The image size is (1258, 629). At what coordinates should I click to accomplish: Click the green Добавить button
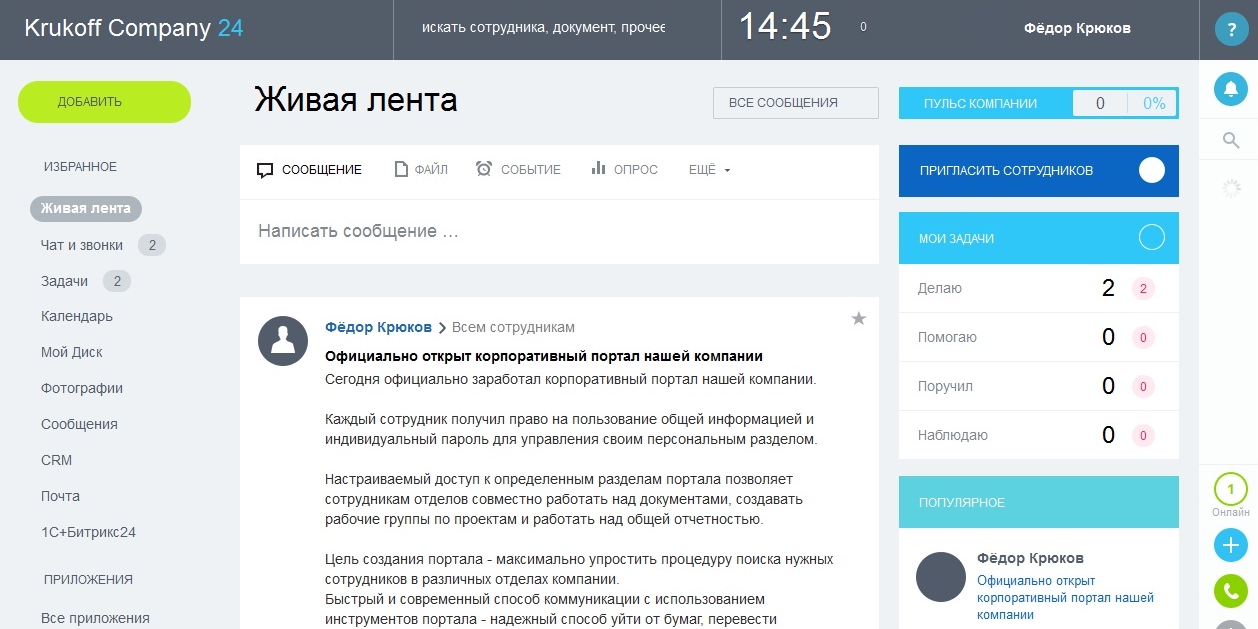click(x=104, y=102)
